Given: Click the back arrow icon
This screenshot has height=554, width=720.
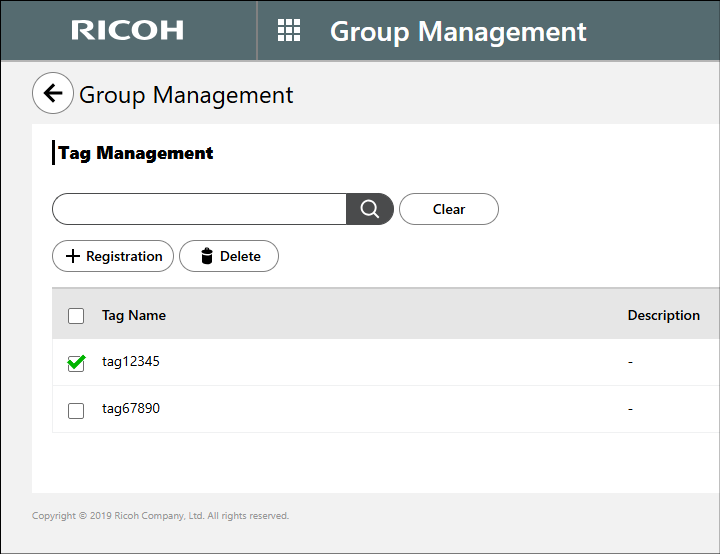Looking at the screenshot, I should click(53, 94).
